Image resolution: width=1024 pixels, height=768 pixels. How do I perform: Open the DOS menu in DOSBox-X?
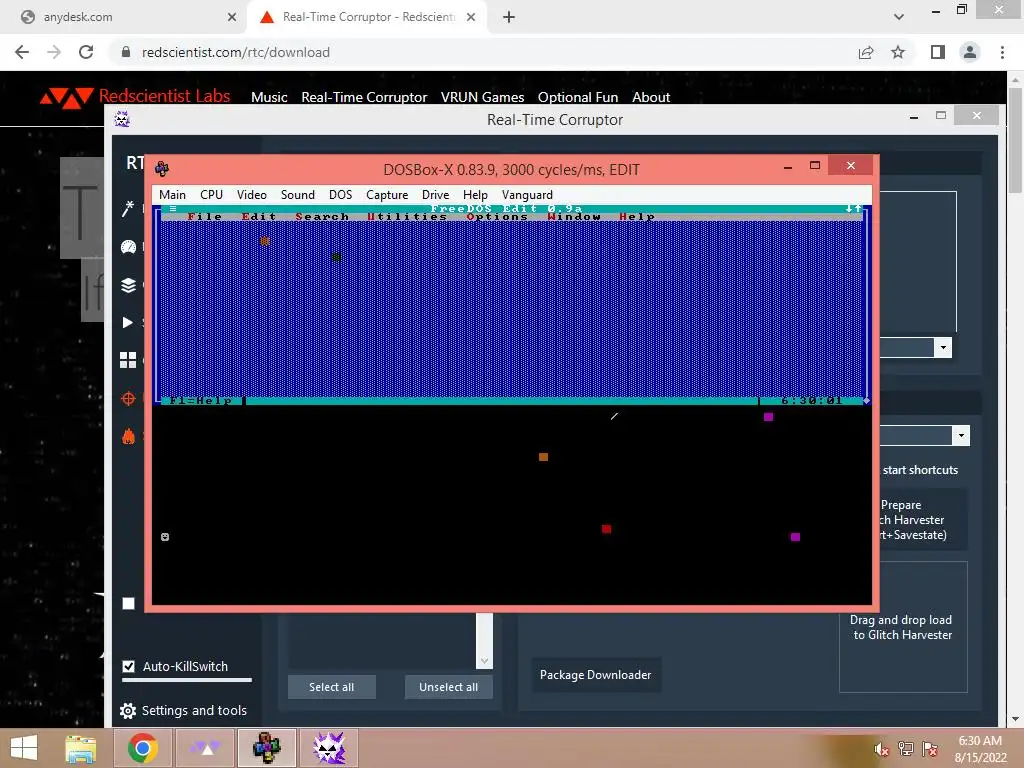tap(340, 195)
